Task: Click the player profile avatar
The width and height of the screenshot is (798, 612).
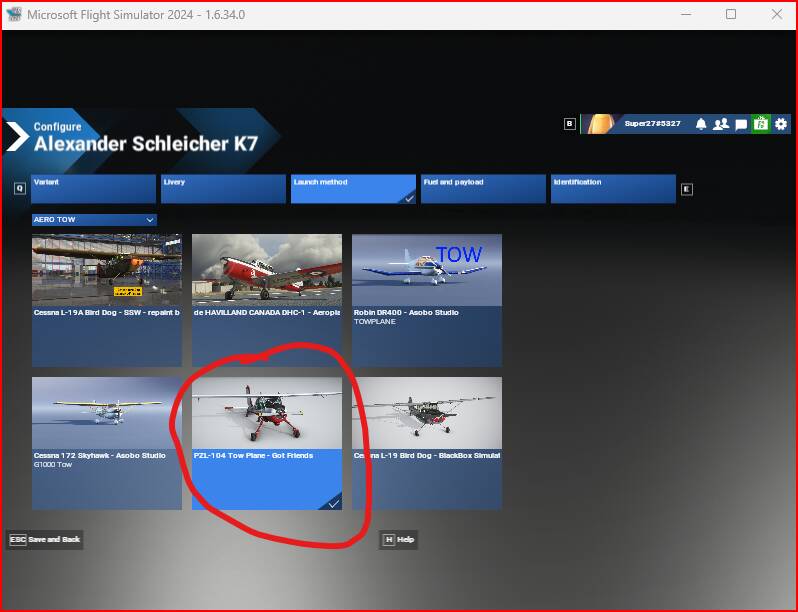Action: (x=599, y=124)
